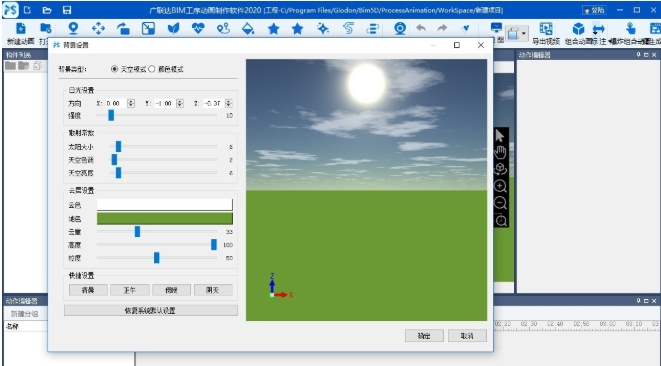Click the direction X value field 0.00
The image size is (661, 366).
(116, 103)
